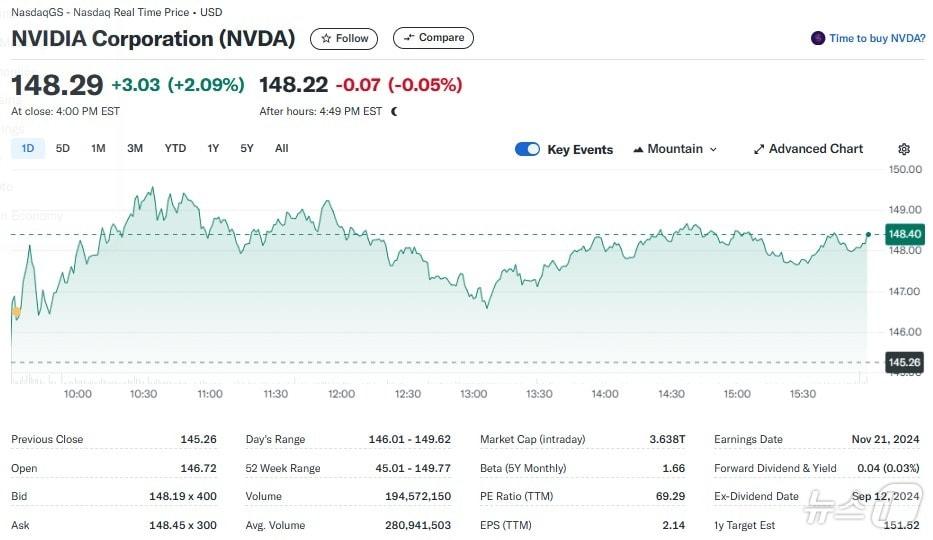
Task: Toggle the Key Events switch
Action: pyautogui.click(x=527, y=149)
